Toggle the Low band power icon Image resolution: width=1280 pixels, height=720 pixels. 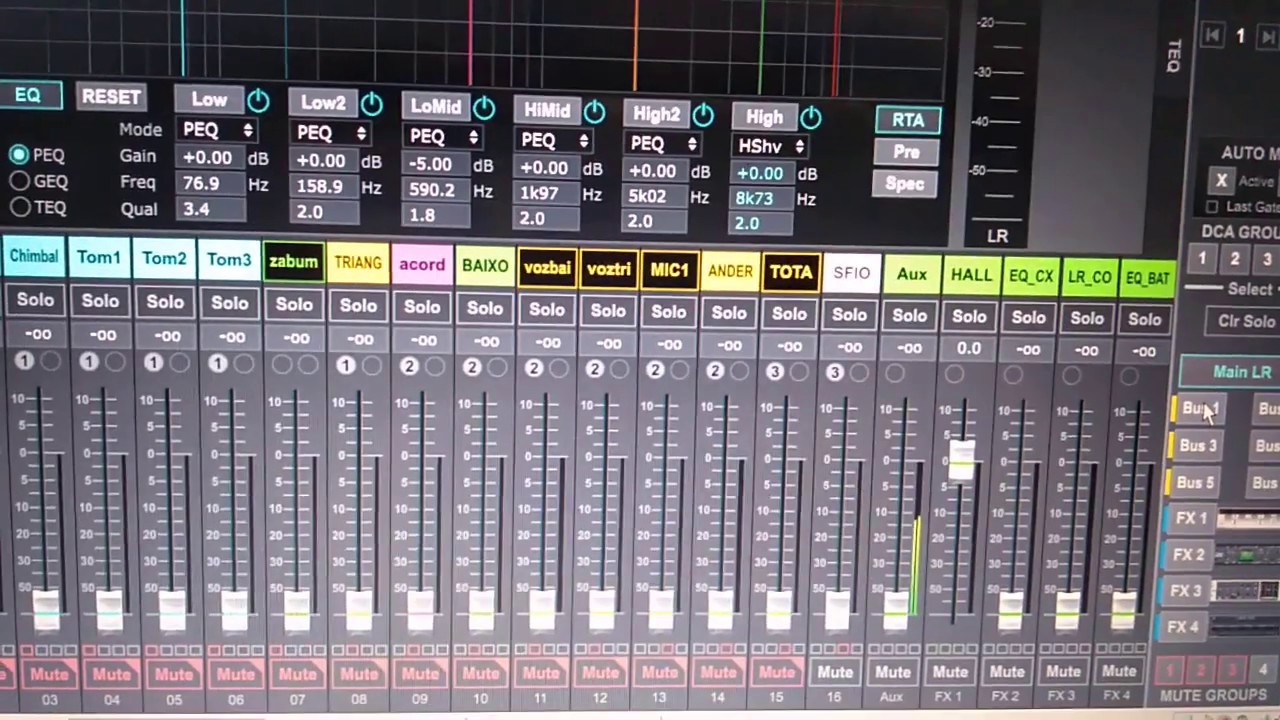tap(258, 100)
